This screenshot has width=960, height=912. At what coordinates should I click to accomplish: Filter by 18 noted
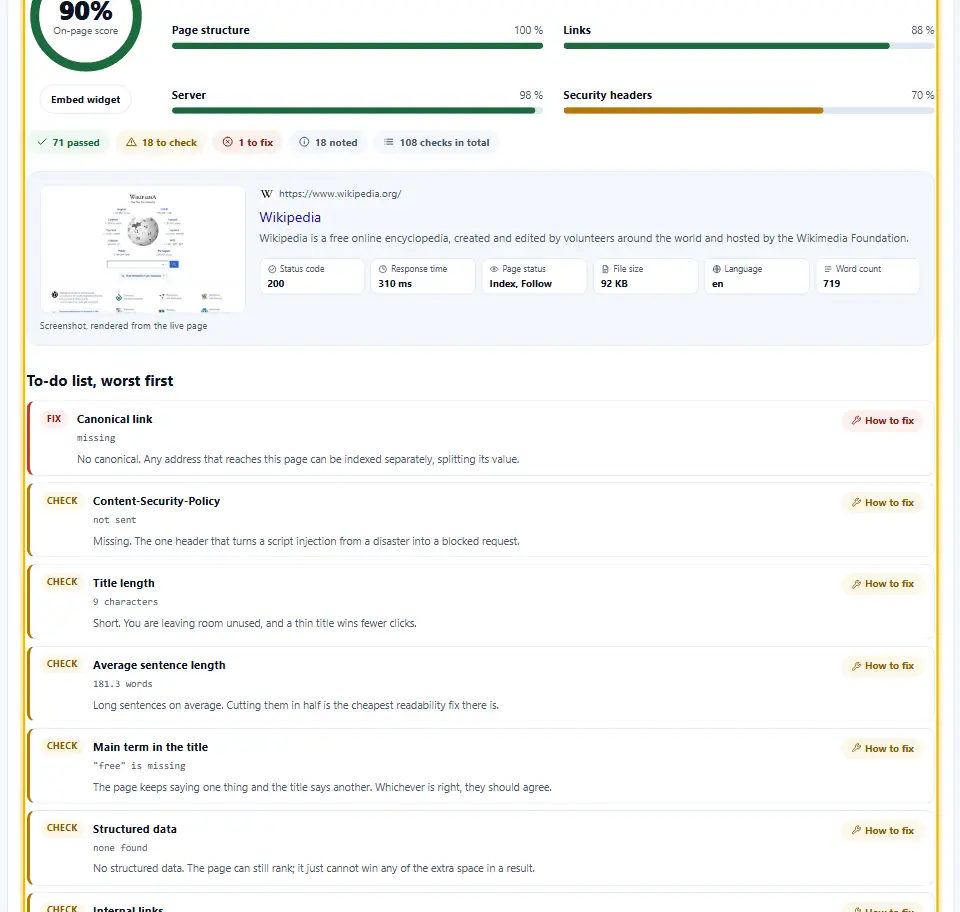click(x=328, y=142)
